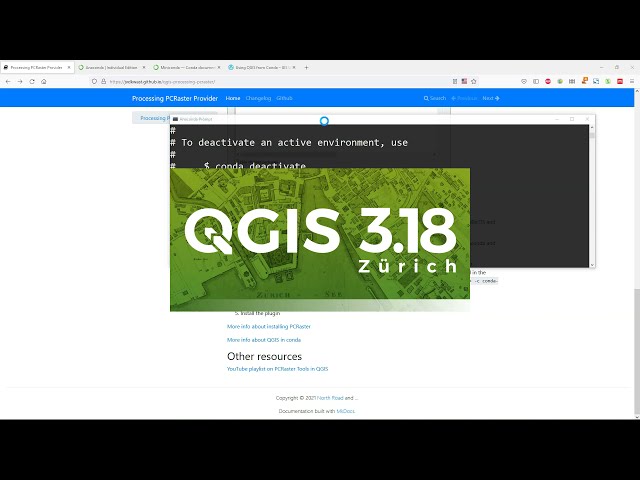Image resolution: width=640 pixels, height=480 pixels.
Task: Click the padlock site info icon
Action: (x=103, y=82)
